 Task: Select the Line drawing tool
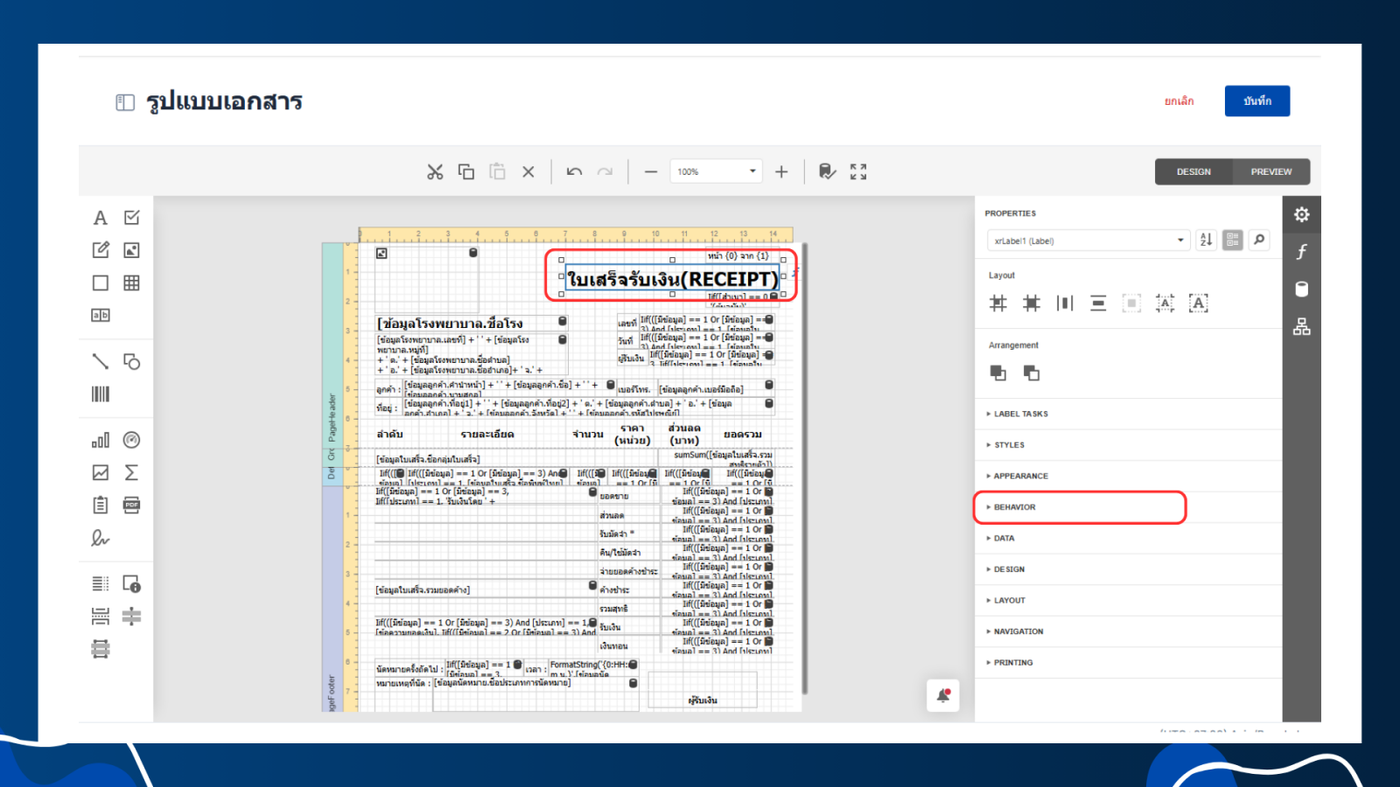(x=100, y=361)
